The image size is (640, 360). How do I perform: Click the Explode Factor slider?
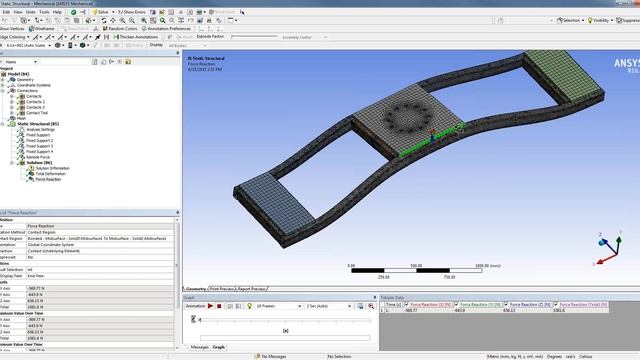(253, 37)
